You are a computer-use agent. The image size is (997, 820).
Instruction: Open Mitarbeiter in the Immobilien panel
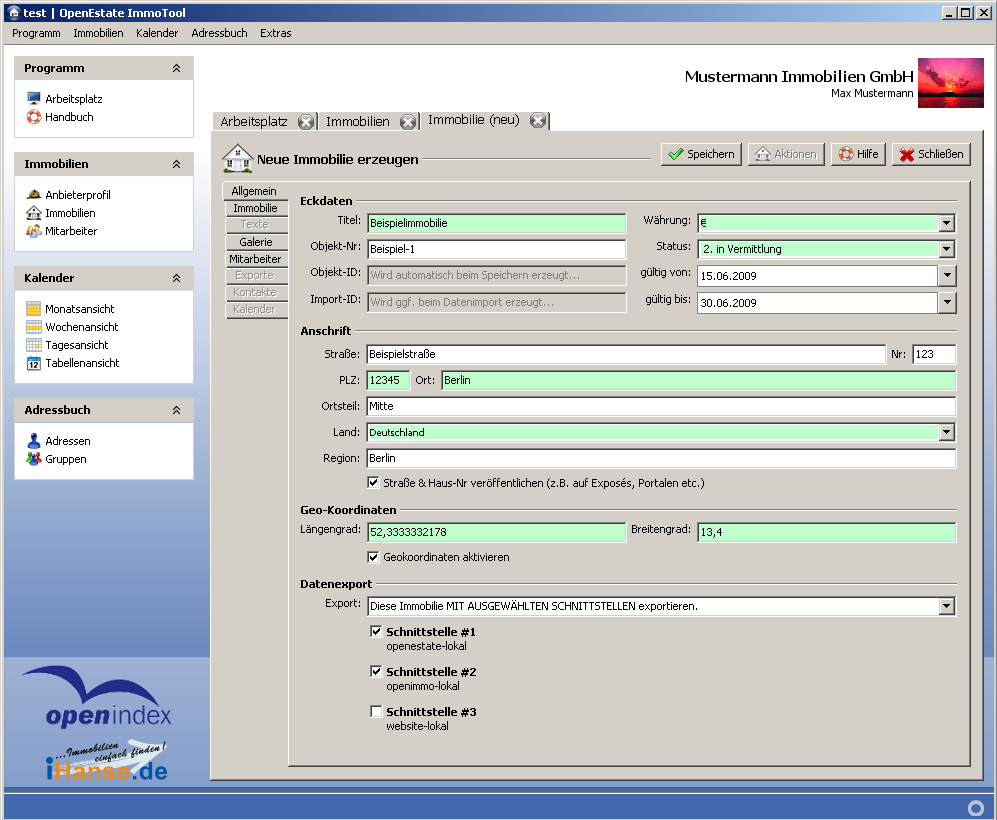70,231
